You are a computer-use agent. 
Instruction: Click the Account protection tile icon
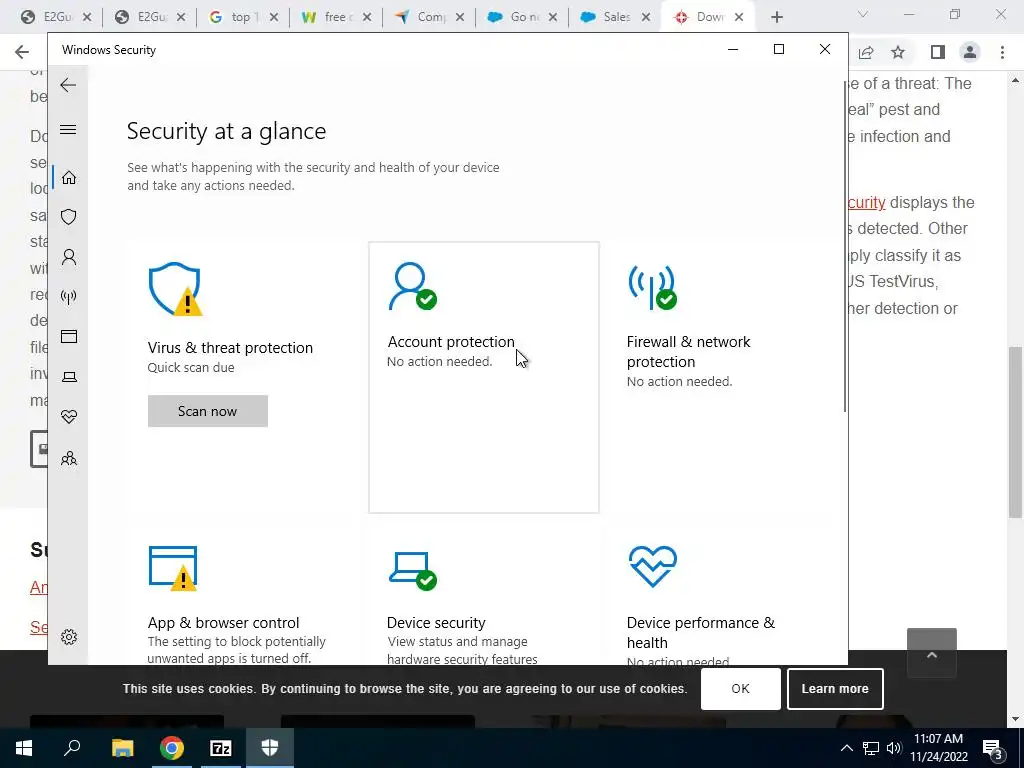412,286
